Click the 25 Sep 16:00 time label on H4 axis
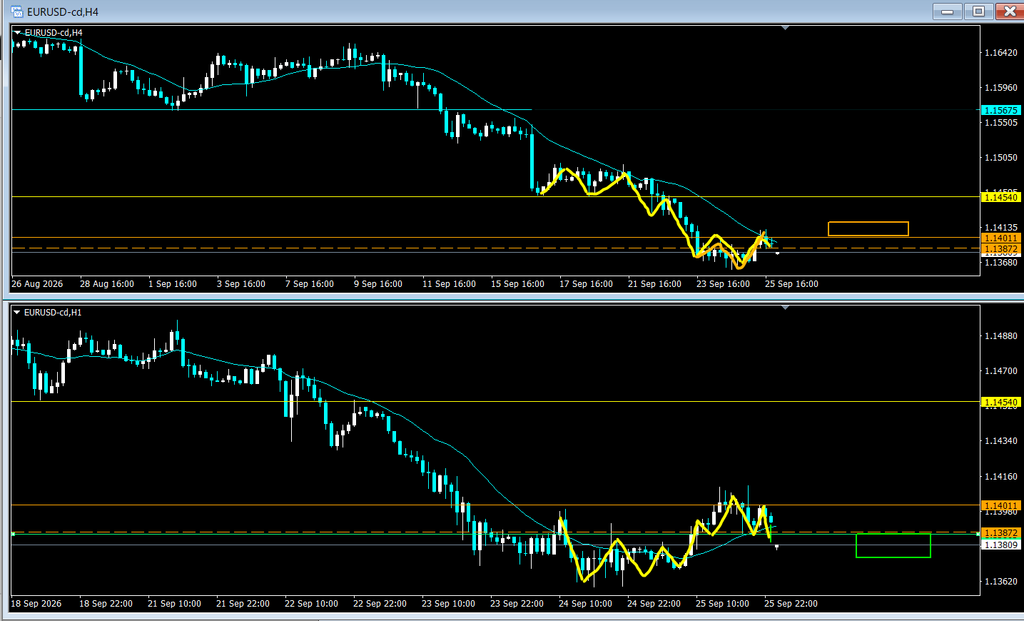Image resolution: width=1024 pixels, height=621 pixels. coord(792,284)
